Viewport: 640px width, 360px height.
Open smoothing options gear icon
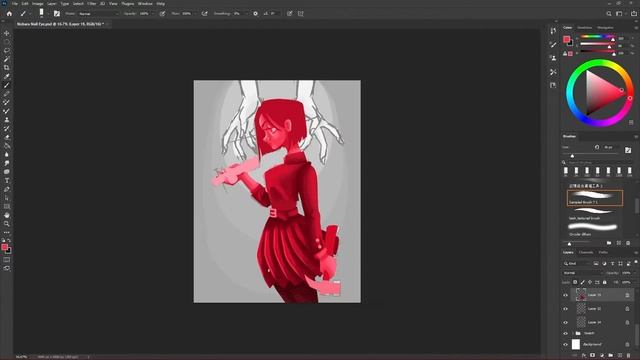[x=256, y=13]
